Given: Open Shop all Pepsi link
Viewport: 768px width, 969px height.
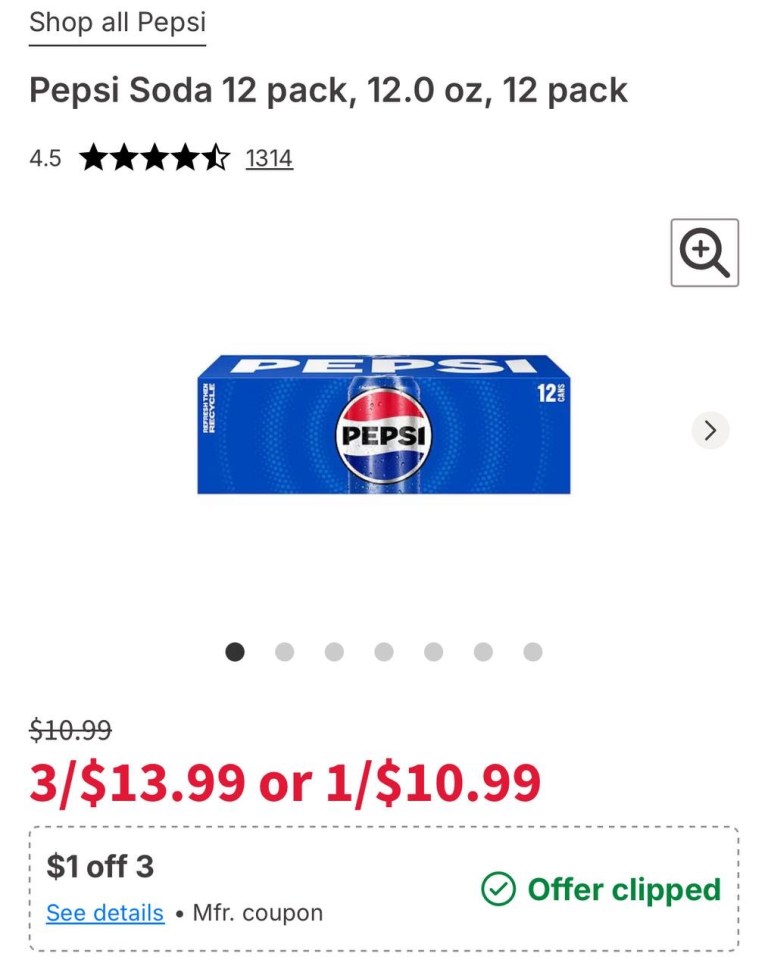Looking at the screenshot, I should tap(117, 23).
